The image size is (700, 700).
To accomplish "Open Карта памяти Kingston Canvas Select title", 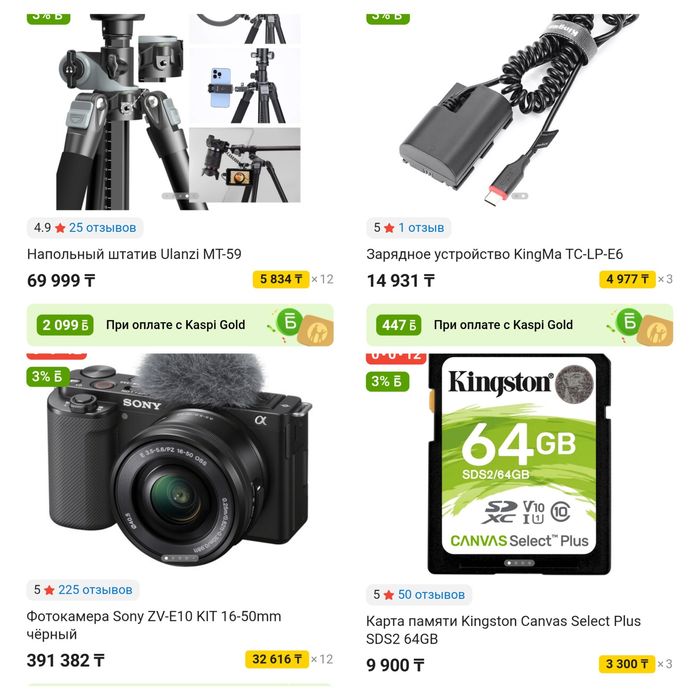I will pyautogui.click(x=503, y=630).
